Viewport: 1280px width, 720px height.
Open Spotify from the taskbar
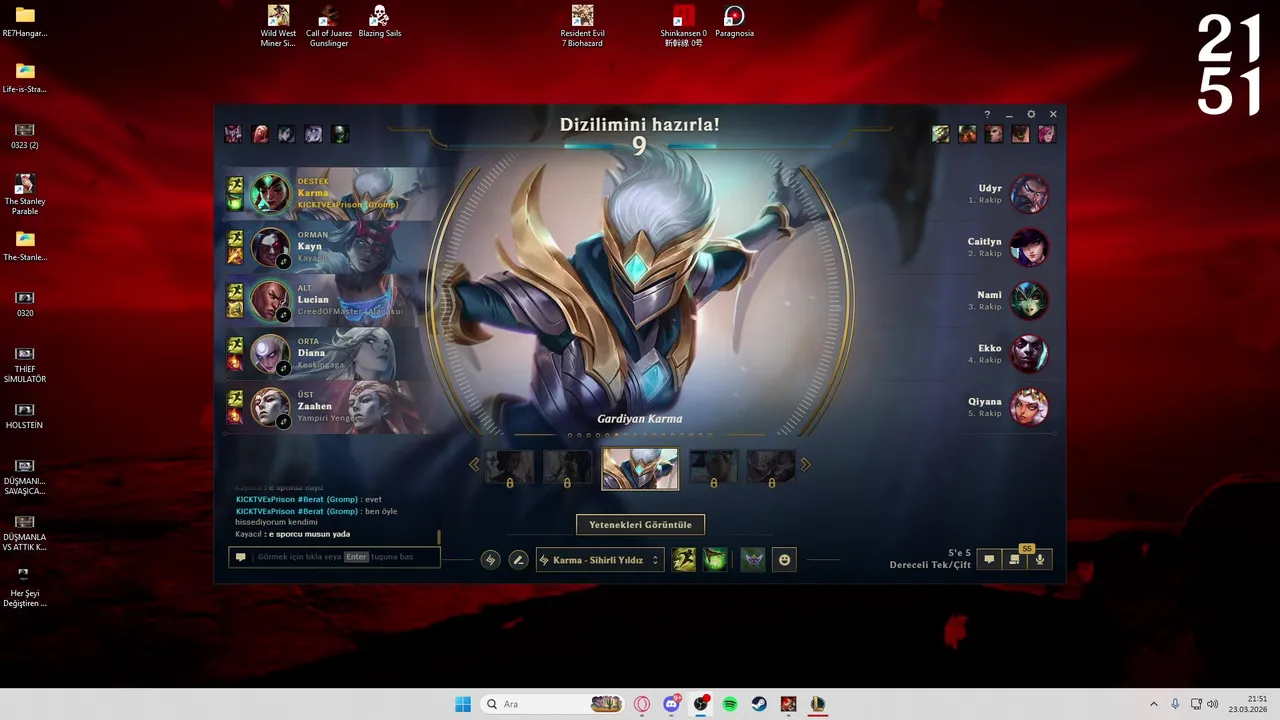pyautogui.click(x=730, y=704)
